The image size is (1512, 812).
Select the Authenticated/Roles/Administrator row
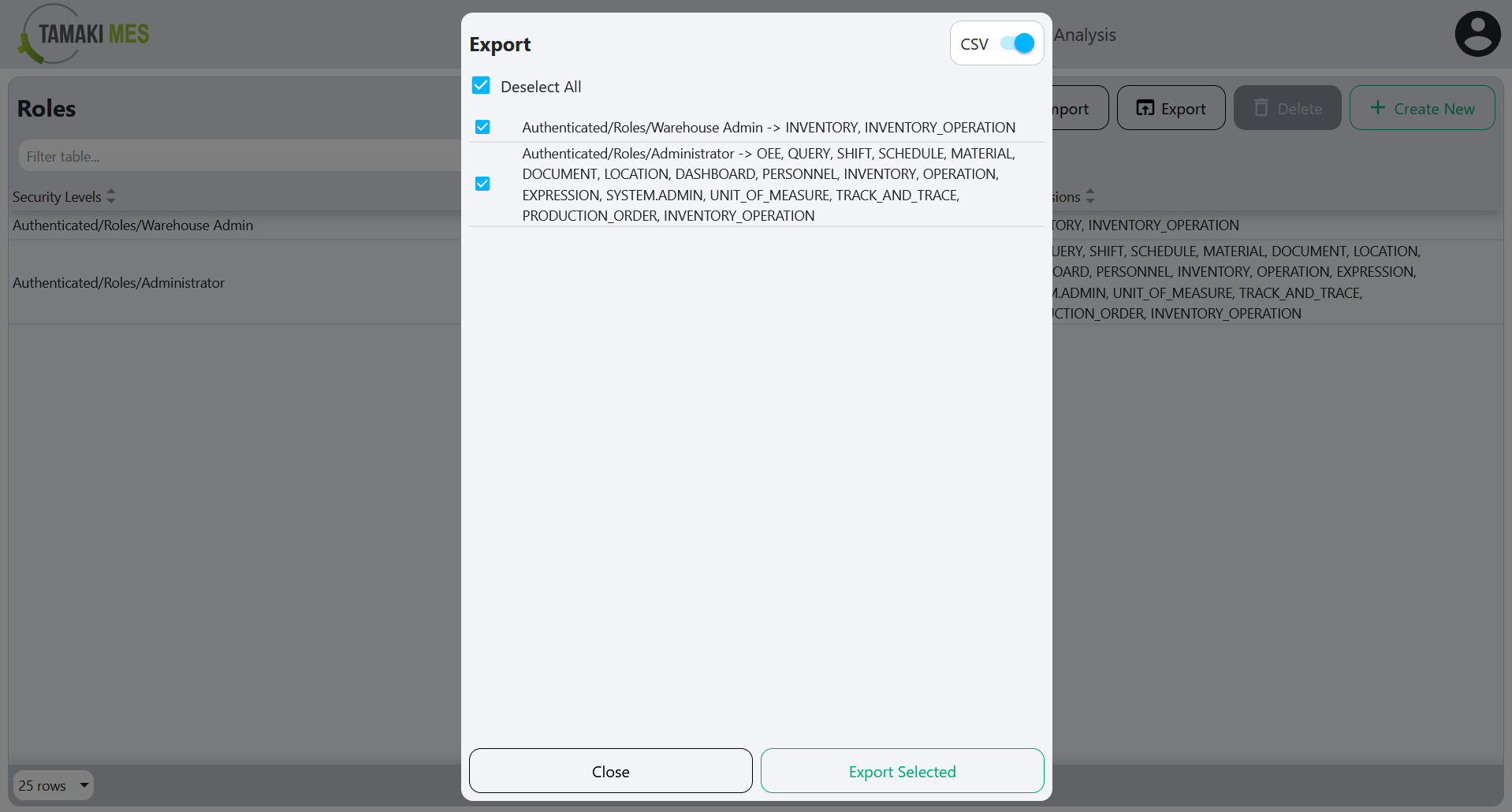click(119, 282)
